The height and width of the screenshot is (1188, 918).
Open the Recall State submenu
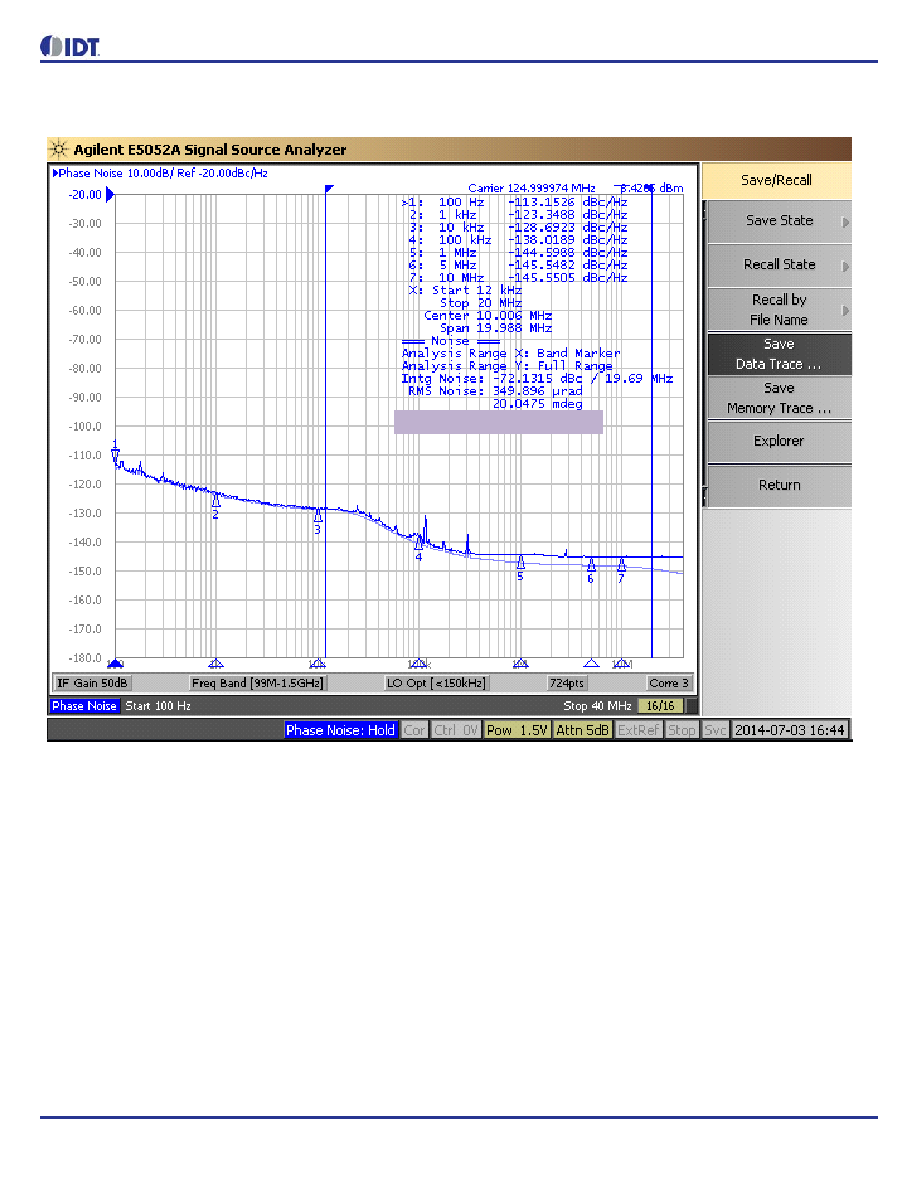779,265
